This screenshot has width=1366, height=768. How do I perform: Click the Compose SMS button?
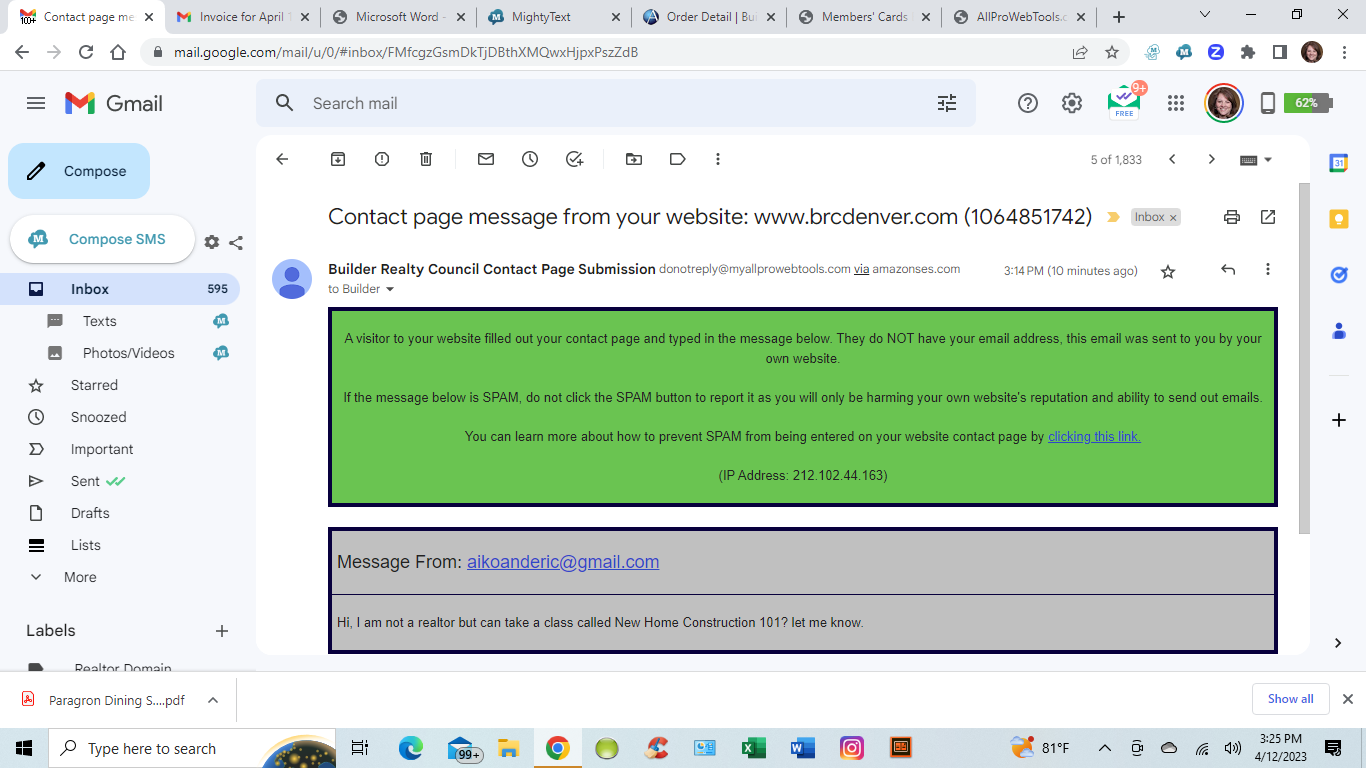(102, 239)
